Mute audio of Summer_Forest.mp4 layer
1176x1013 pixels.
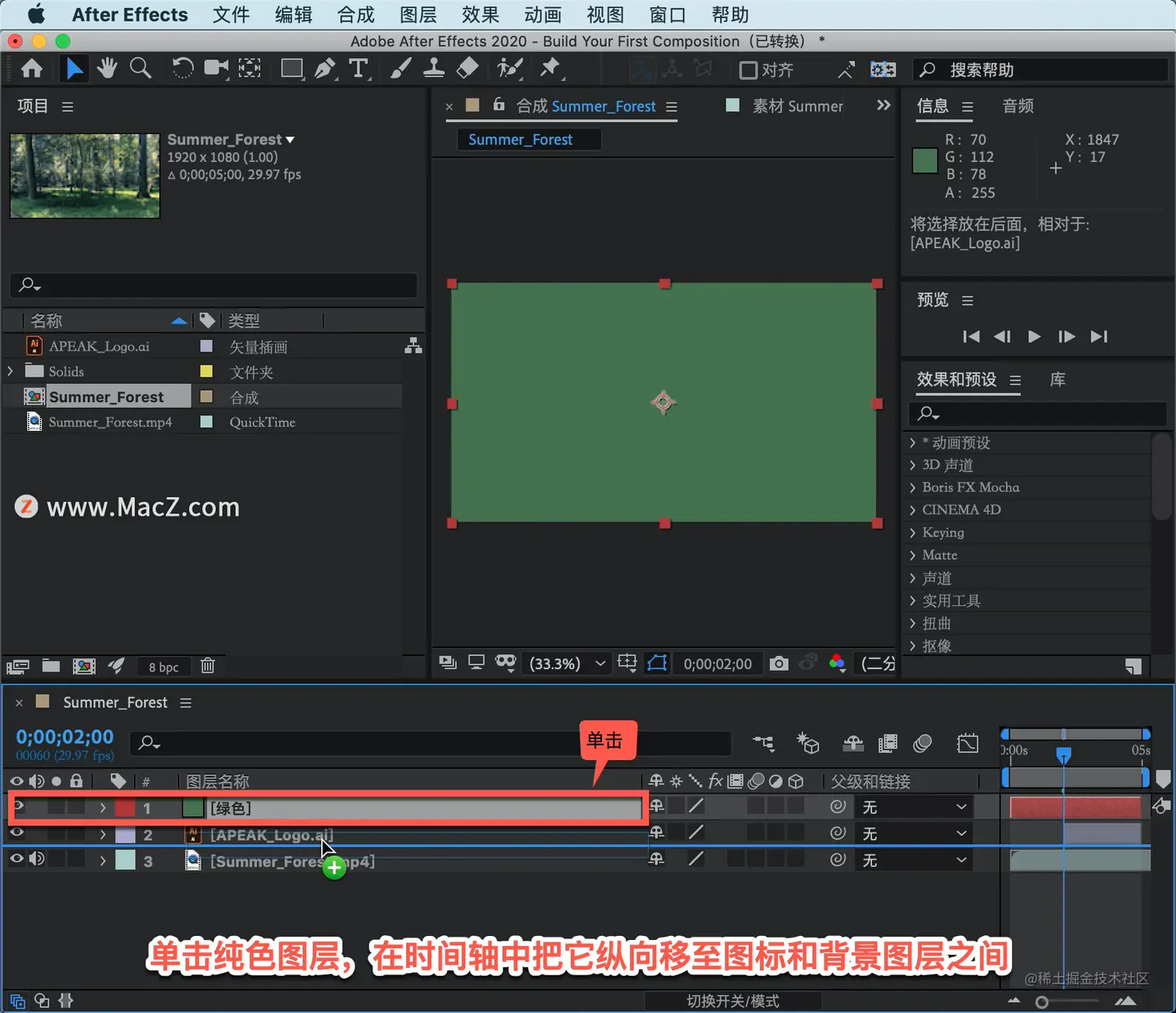pyautogui.click(x=37, y=859)
